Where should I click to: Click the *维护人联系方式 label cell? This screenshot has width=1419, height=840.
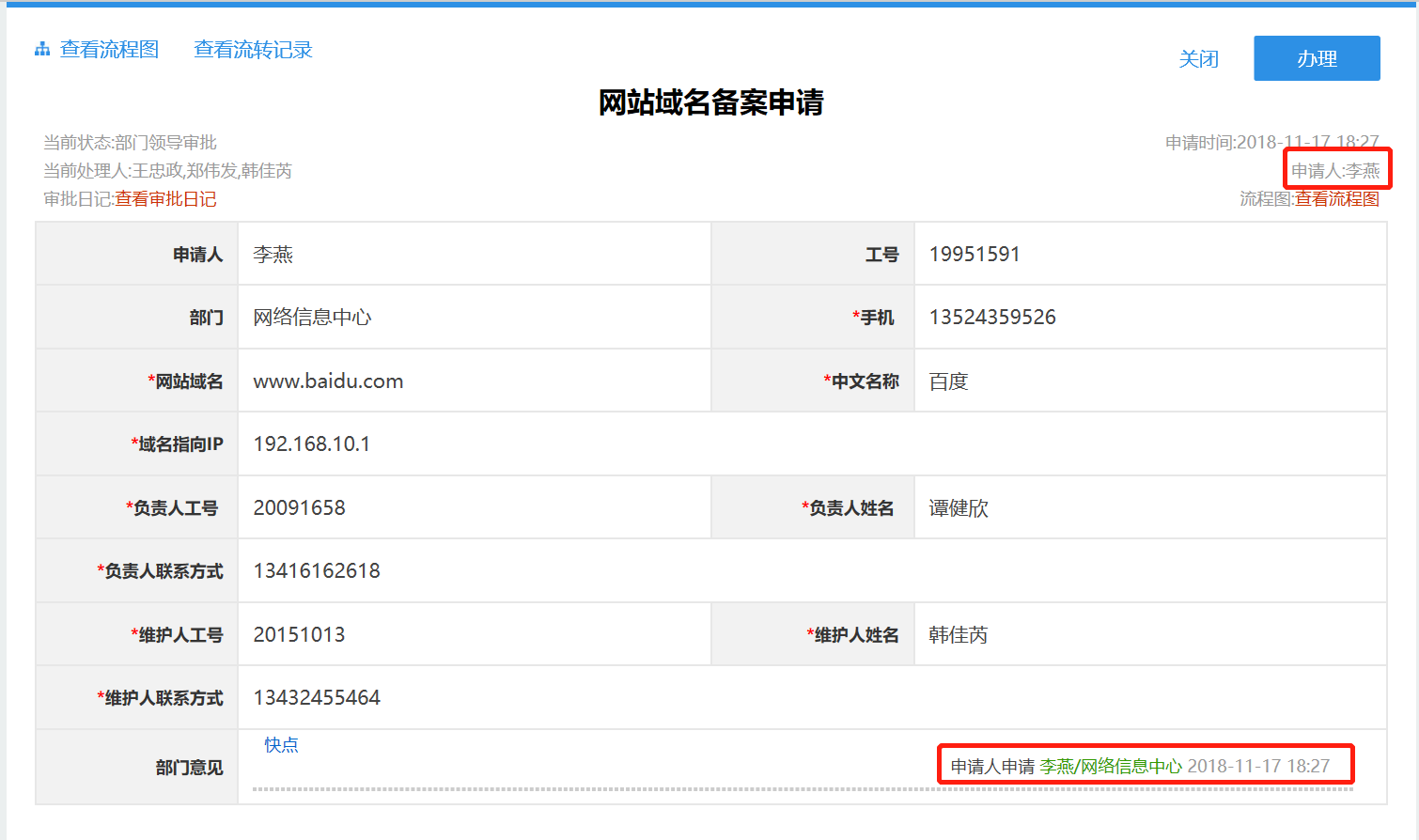pyautogui.click(x=137, y=697)
